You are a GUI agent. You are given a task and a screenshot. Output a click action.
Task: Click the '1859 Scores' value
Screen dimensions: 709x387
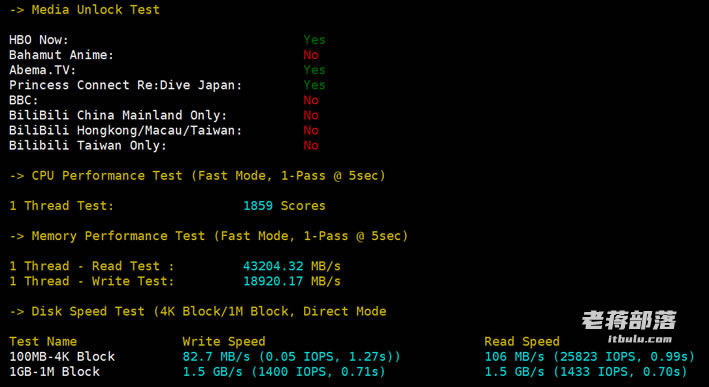click(284, 206)
